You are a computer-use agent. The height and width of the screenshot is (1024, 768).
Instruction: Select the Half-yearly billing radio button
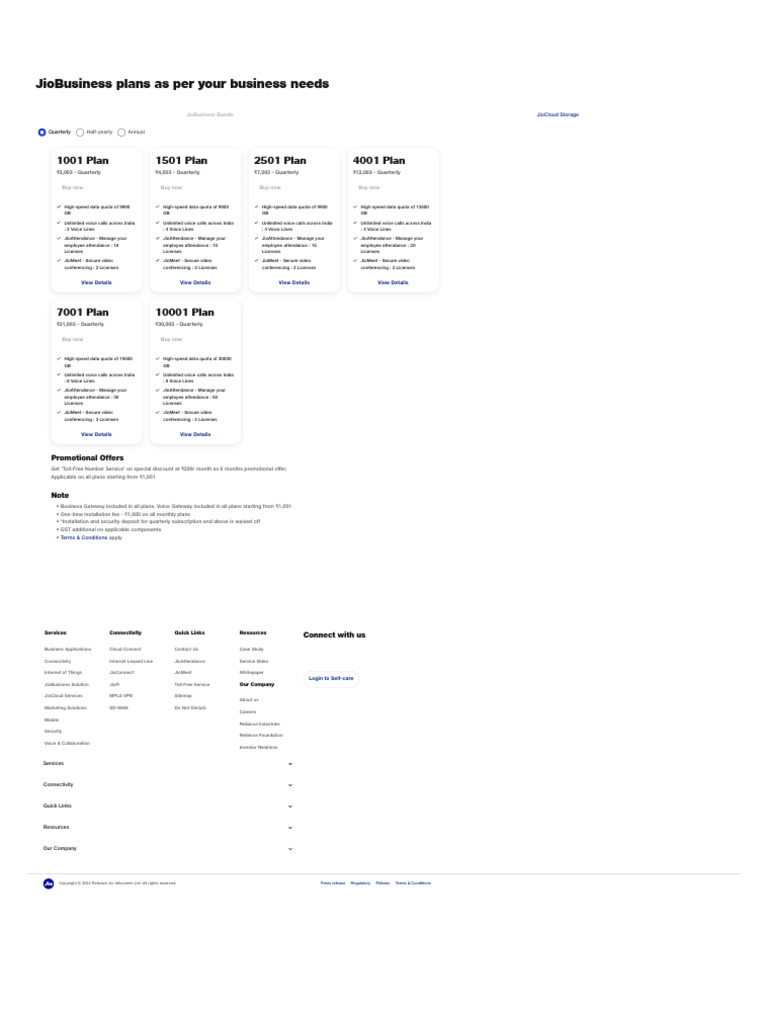pyautogui.click(x=80, y=132)
